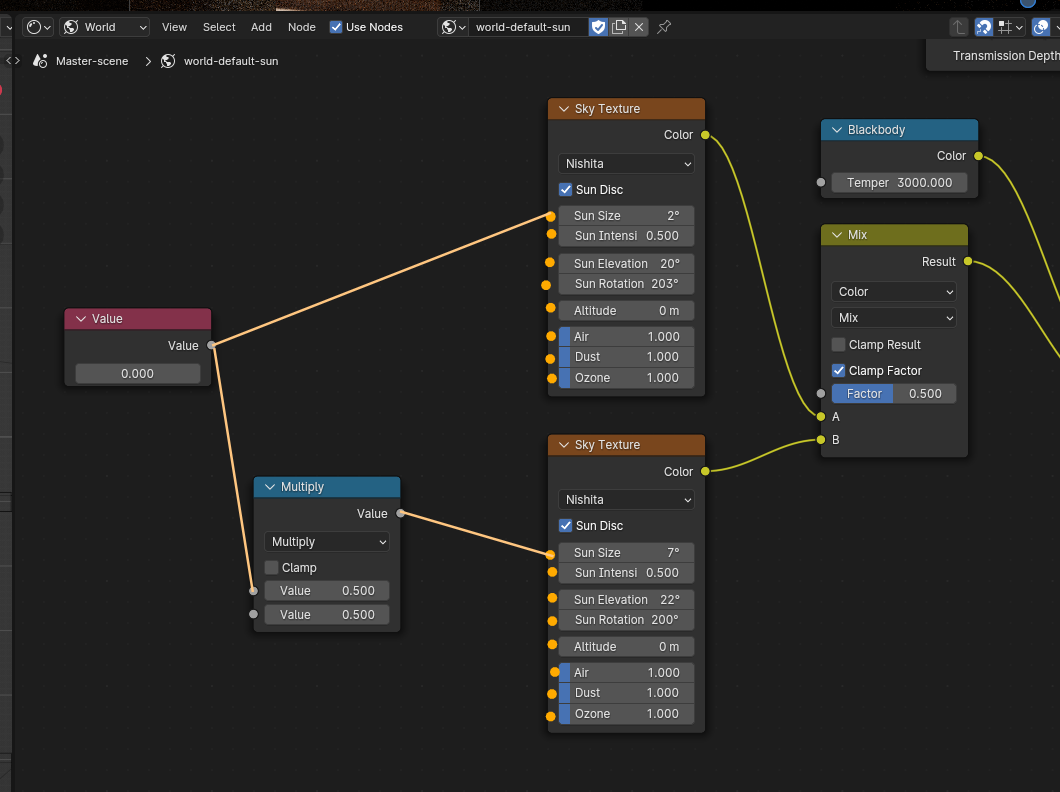Toggle the pin icon in the header
Viewport: 1060px width, 792px height.
click(x=665, y=27)
